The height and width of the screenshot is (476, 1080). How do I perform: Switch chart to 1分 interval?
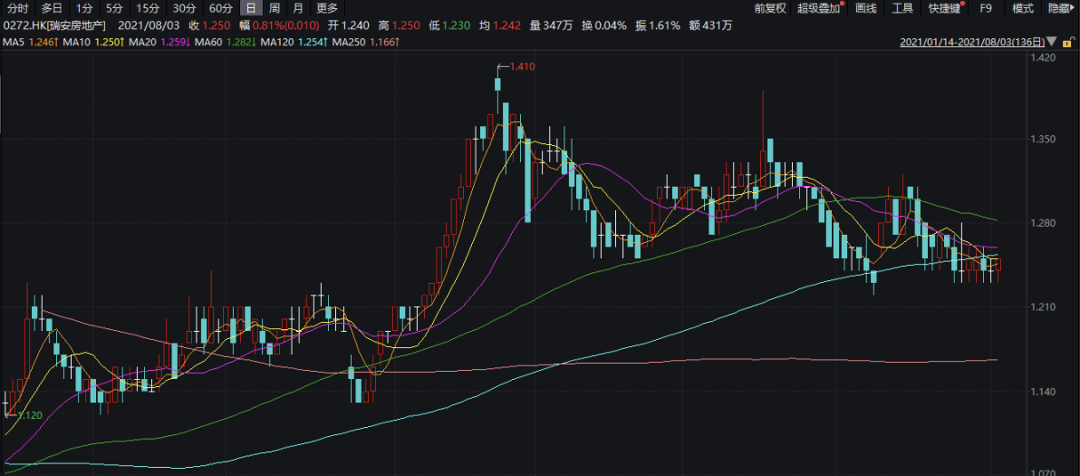84,8
